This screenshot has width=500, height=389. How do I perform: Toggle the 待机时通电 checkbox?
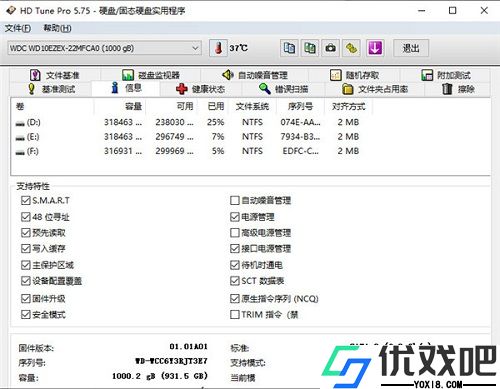click(x=235, y=265)
